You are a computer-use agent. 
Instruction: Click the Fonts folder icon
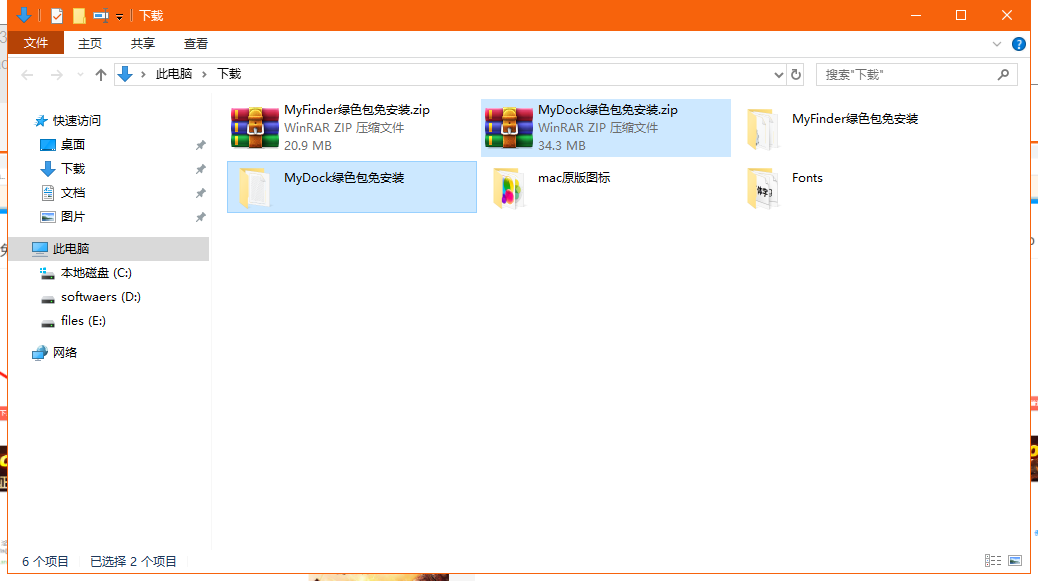click(x=763, y=188)
